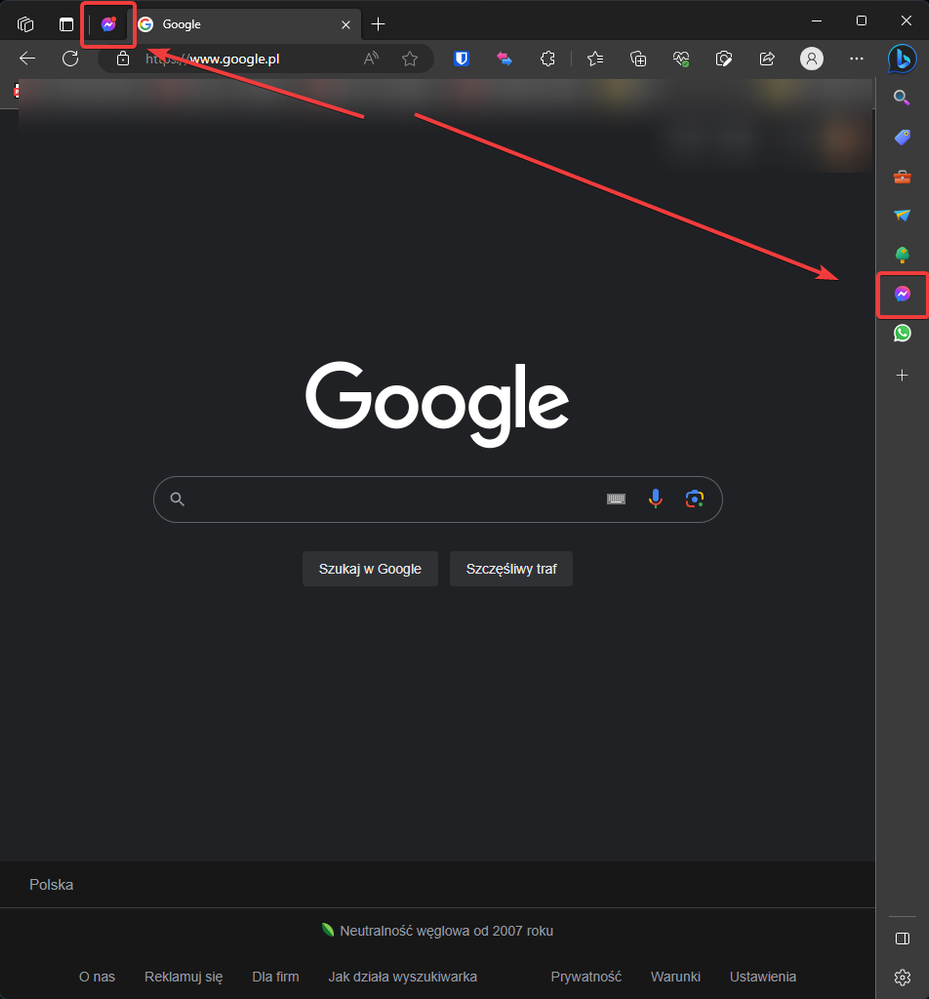
Task: Open Prywatność footer link
Action: click(586, 977)
